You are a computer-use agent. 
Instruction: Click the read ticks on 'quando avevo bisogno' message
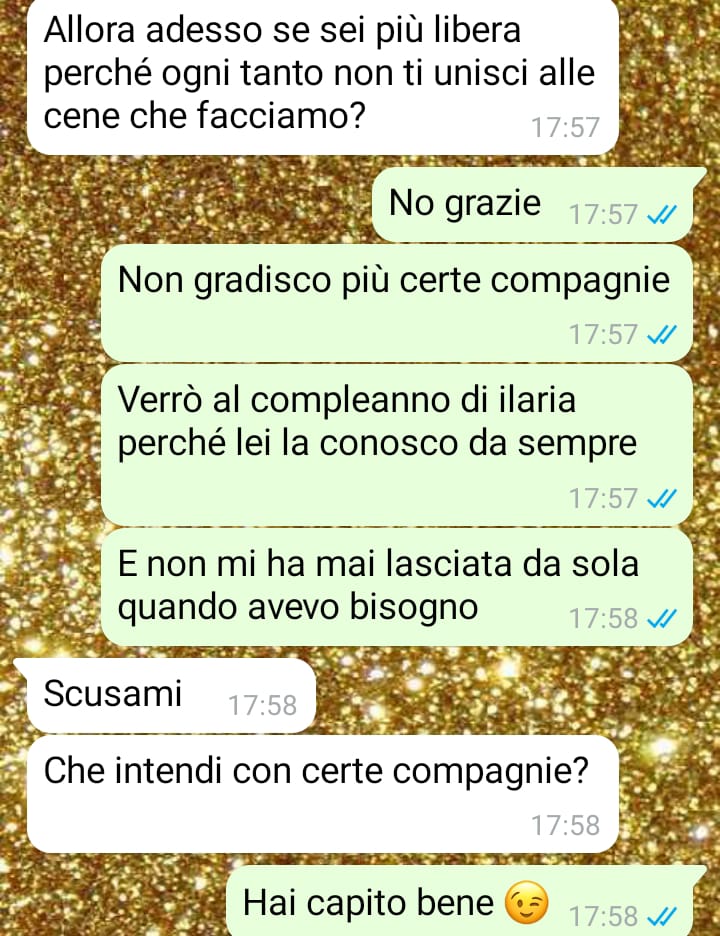tap(662, 618)
